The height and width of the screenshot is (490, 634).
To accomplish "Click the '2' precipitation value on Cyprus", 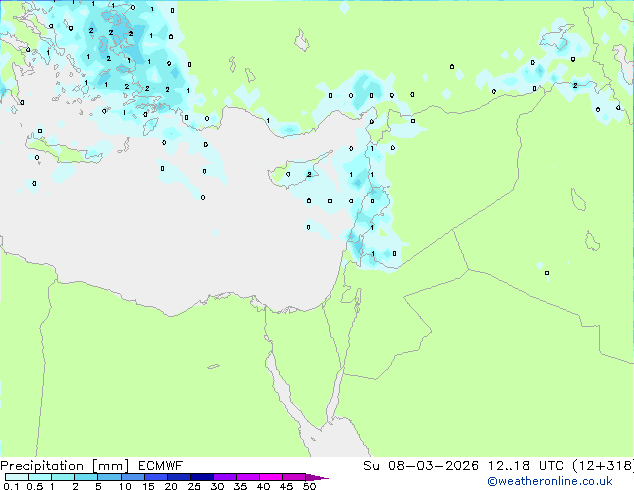I will click(309, 174).
